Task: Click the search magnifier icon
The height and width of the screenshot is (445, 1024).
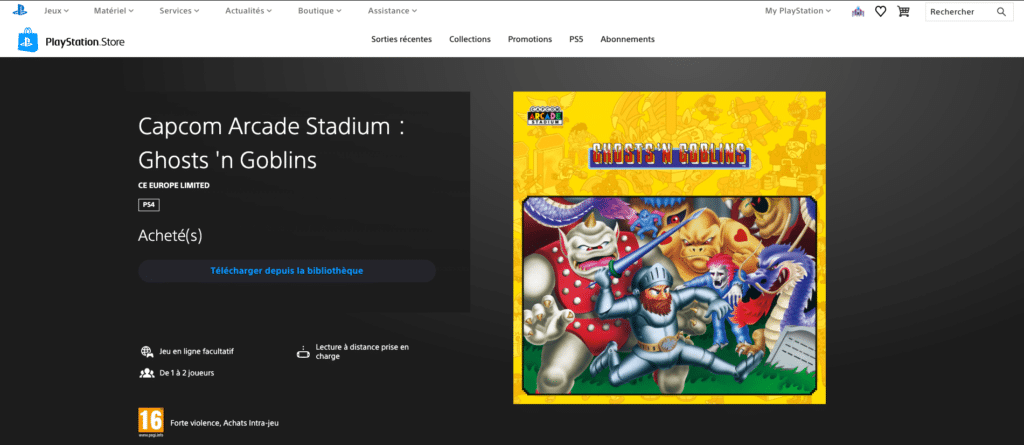Action: [1001, 12]
